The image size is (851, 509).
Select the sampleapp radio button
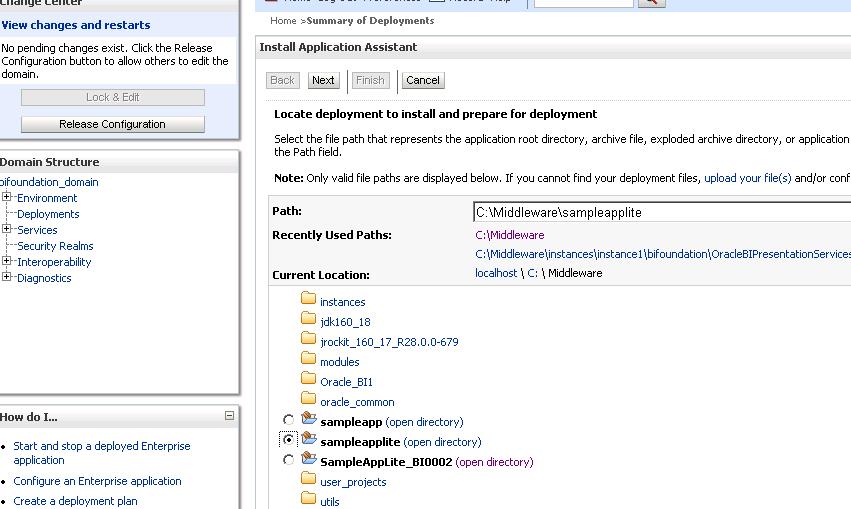(x=288, y=419)
